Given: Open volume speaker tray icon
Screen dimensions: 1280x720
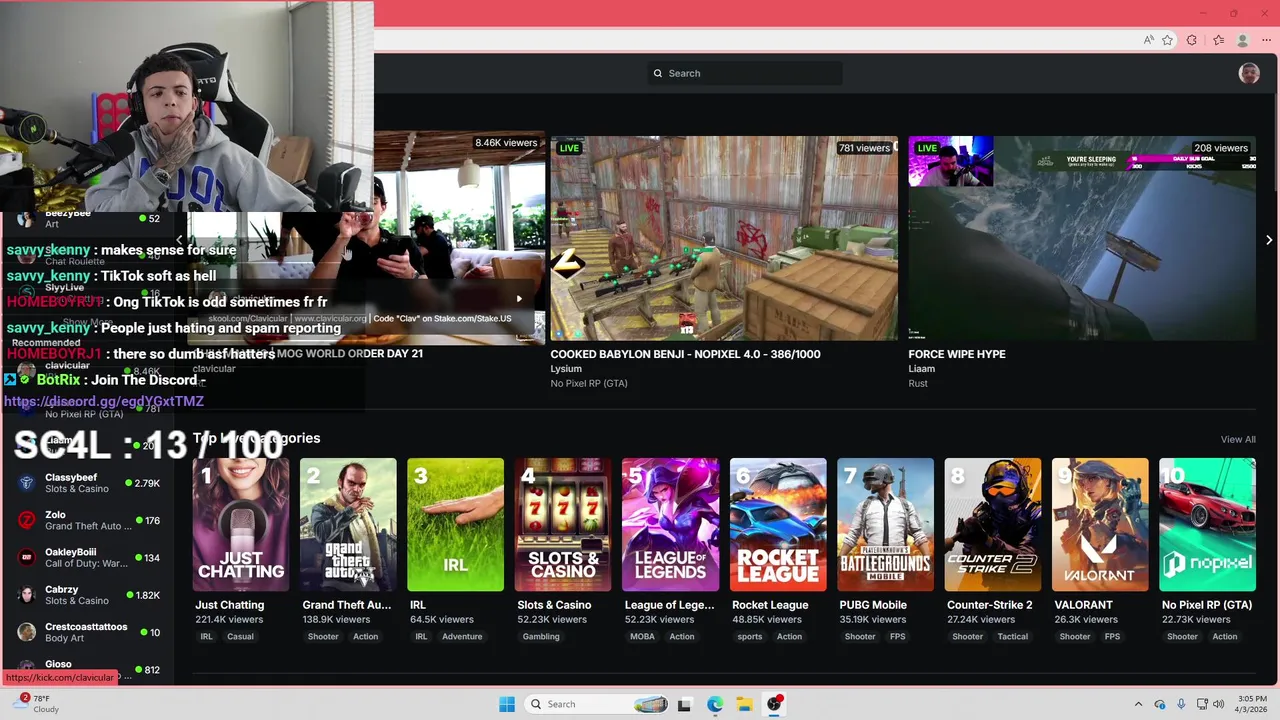Looking at the screenshot, I should coord(1219,704).
